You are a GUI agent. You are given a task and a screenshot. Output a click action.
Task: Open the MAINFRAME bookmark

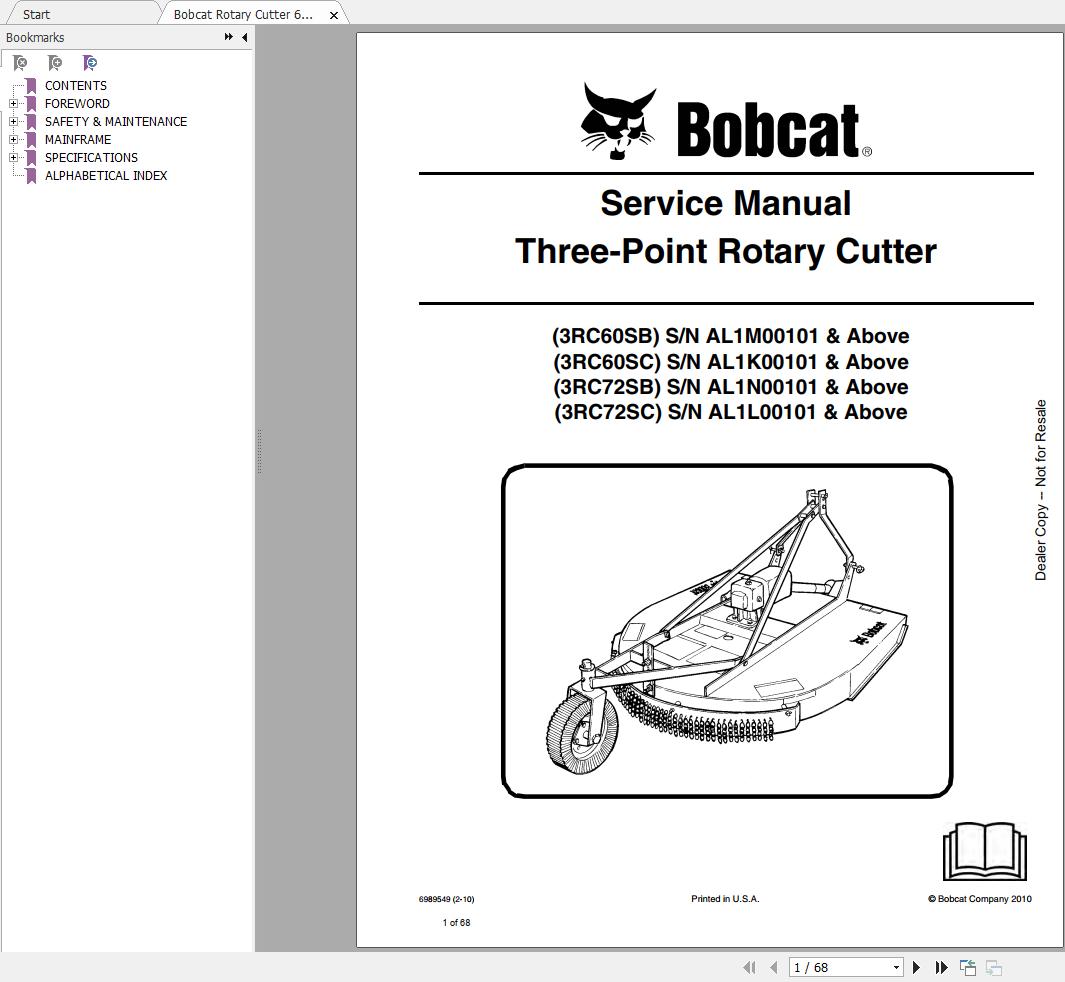78,139
